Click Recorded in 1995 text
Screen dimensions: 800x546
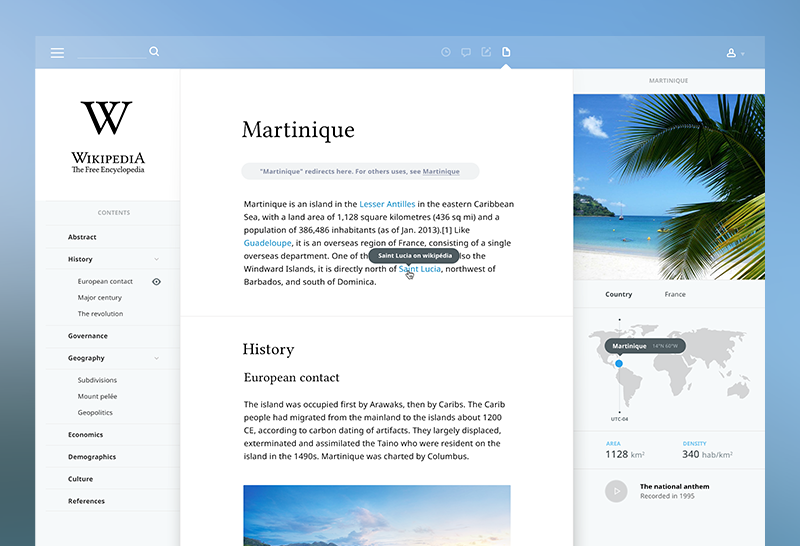(x=667, y=496)
